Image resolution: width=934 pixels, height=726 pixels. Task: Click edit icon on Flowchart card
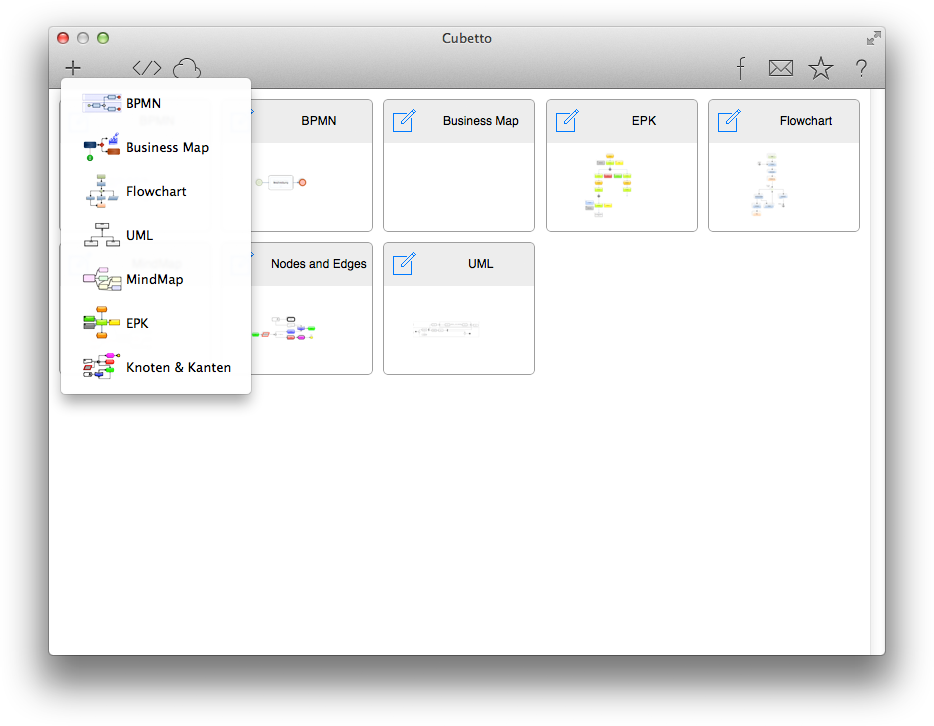[729, 120]
